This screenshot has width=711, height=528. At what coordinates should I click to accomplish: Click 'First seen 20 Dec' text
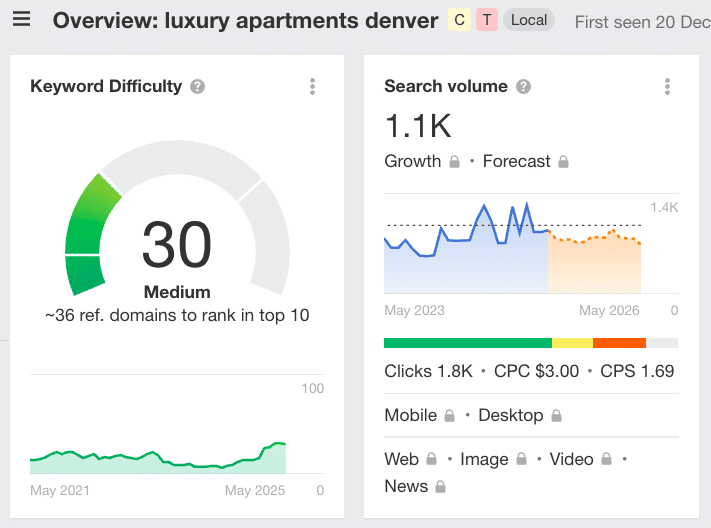pos(643,22)
